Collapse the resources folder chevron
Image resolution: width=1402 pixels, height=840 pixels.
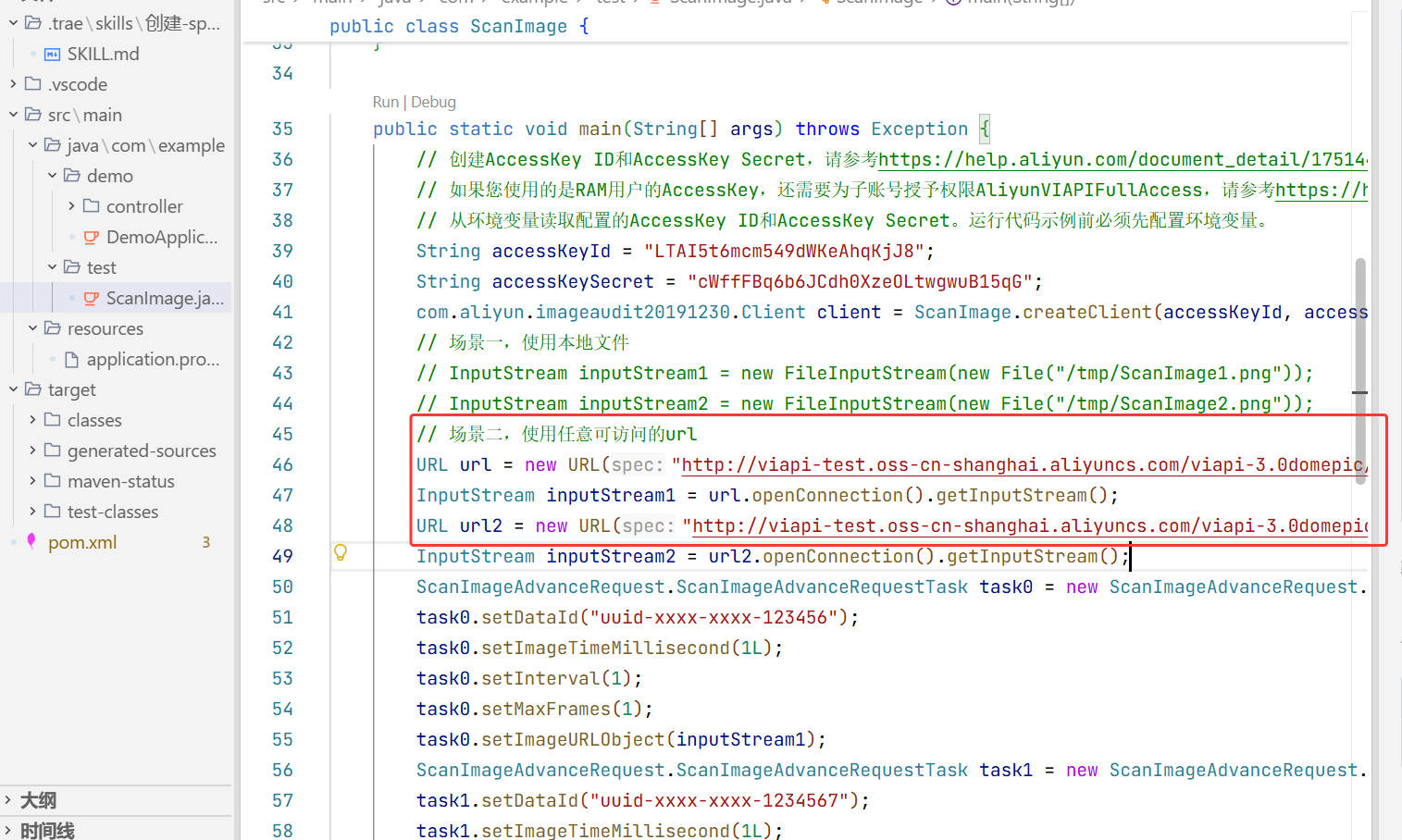tap(32, 328)
